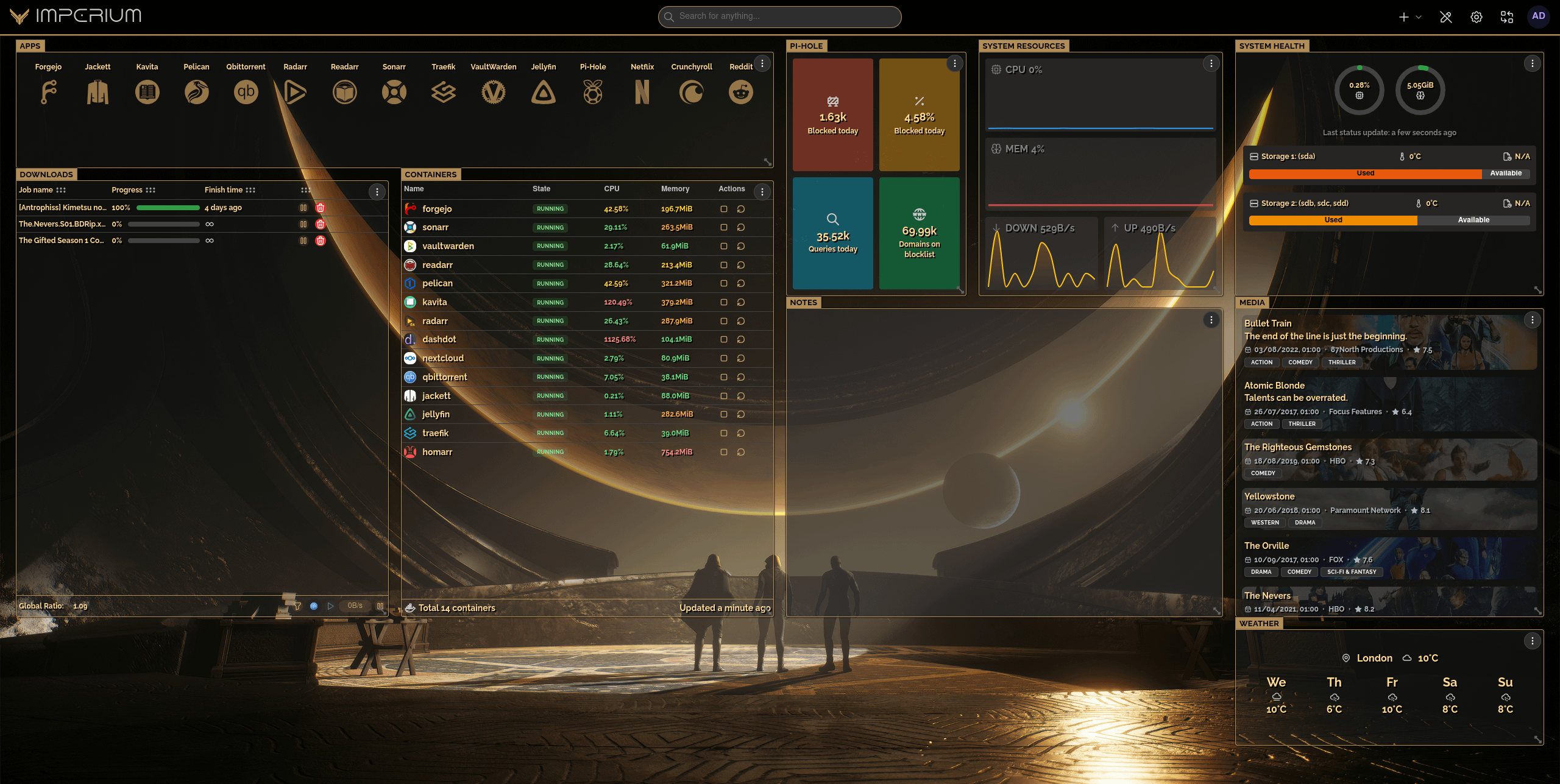The width and height of the screenshot is (1560, 784).
Task: Open the System Health widget menu
Action: pos(1533,63)
